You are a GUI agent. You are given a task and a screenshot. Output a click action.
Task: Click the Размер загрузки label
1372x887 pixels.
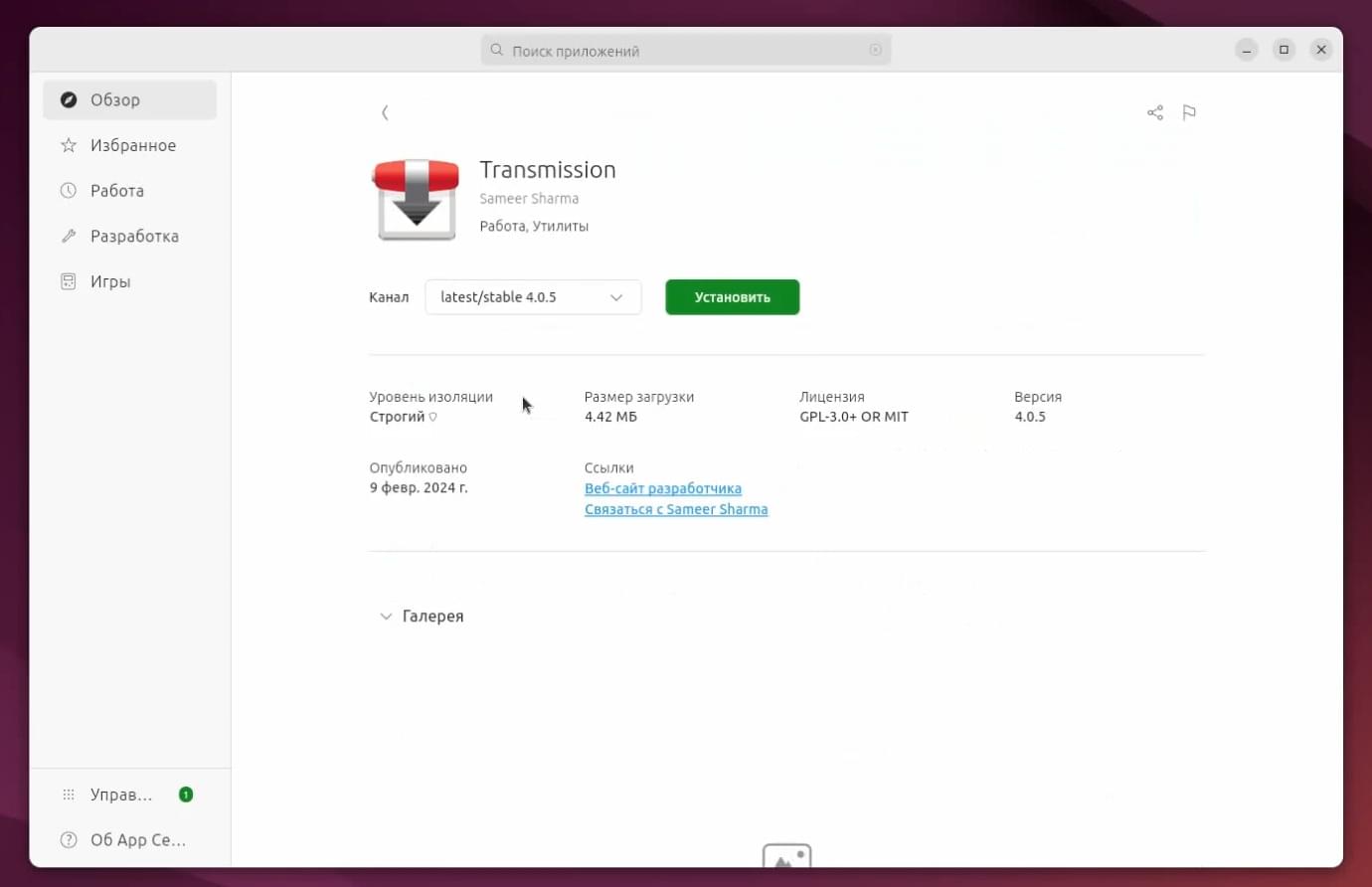(639, 397)
